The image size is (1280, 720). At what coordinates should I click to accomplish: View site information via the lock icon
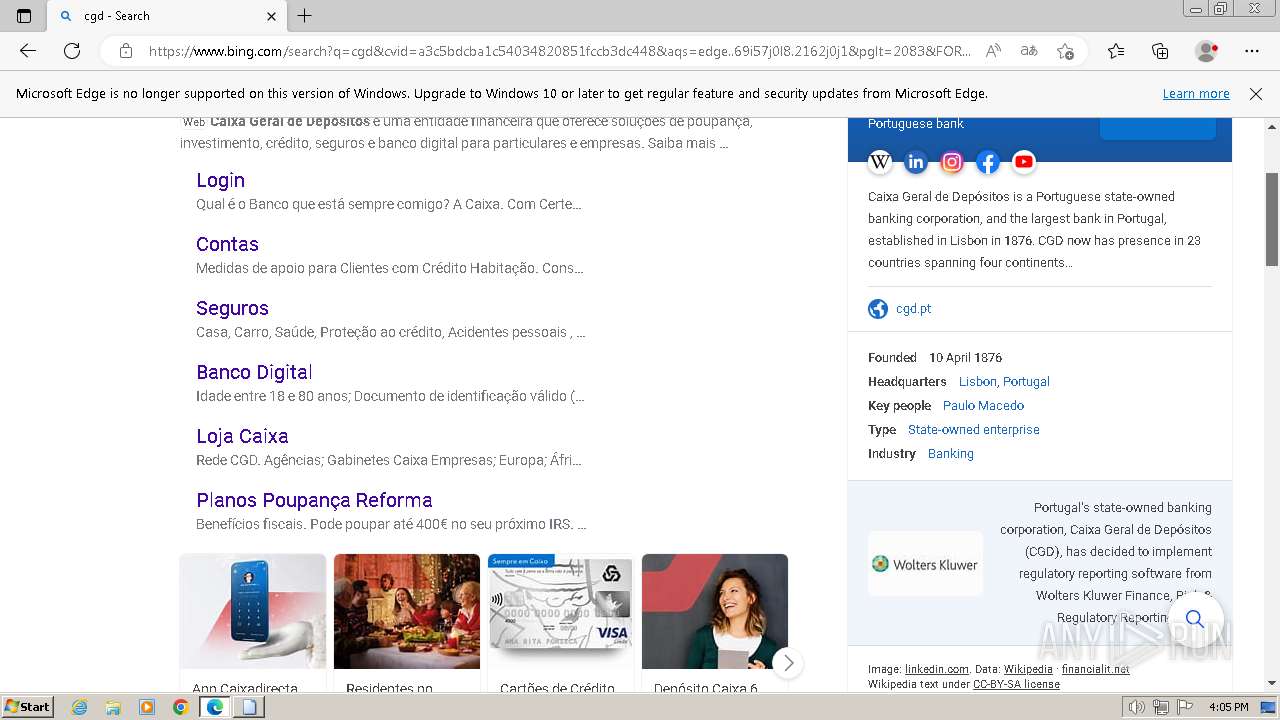click(x=125, y=51)
